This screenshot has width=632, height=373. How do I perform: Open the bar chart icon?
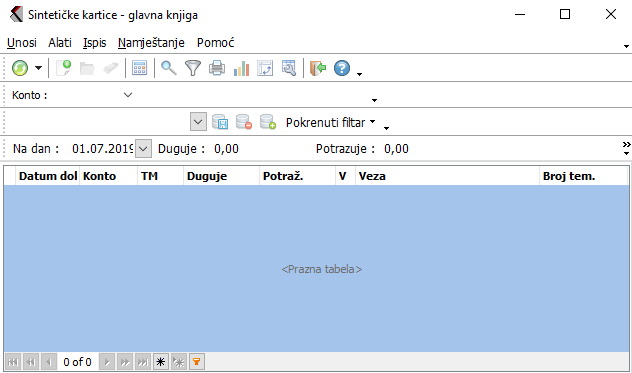point(241,68)
